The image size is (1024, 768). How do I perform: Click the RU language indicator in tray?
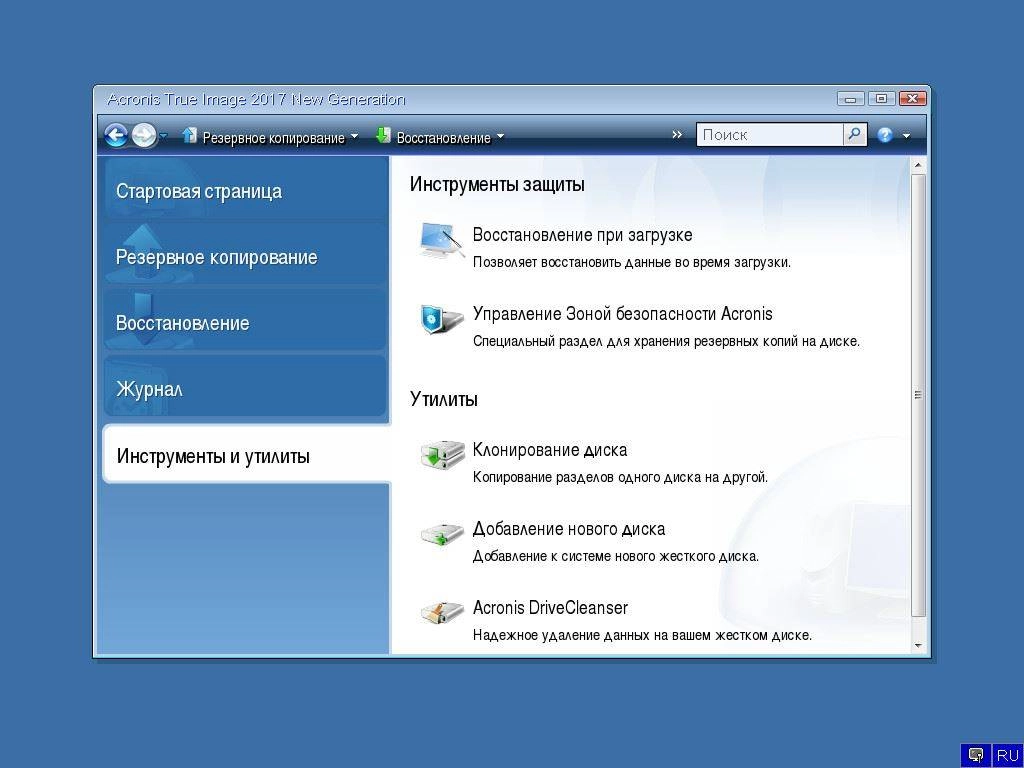click(1008, 756)
